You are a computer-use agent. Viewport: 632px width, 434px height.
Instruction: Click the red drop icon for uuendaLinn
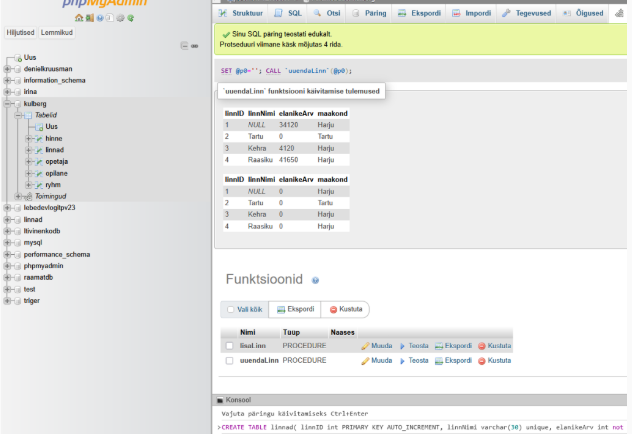482,360
